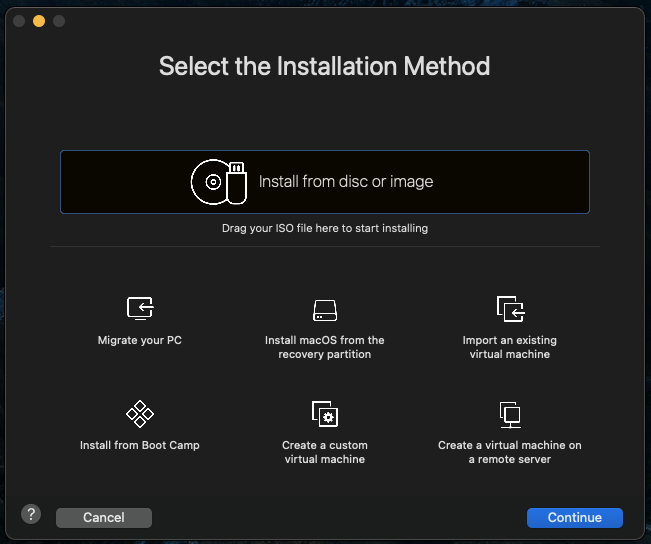Image resolution: width=651 pixels, height=544 pixels.
Task: Click Create a custom virtual machine text
Action: 325,452
